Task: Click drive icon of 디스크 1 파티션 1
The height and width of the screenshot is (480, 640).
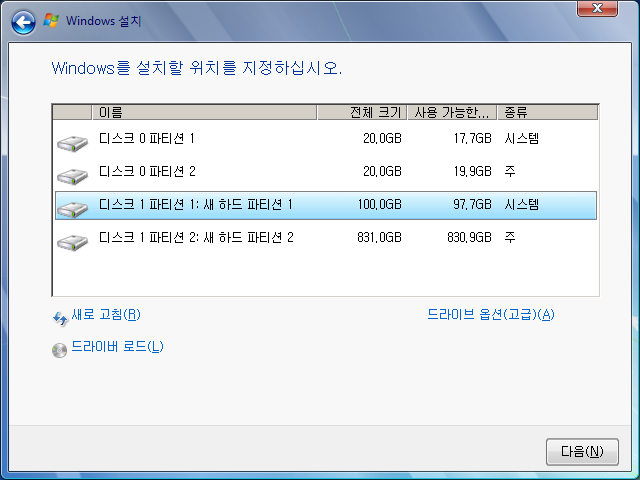Action: click(x=73, y=209)
